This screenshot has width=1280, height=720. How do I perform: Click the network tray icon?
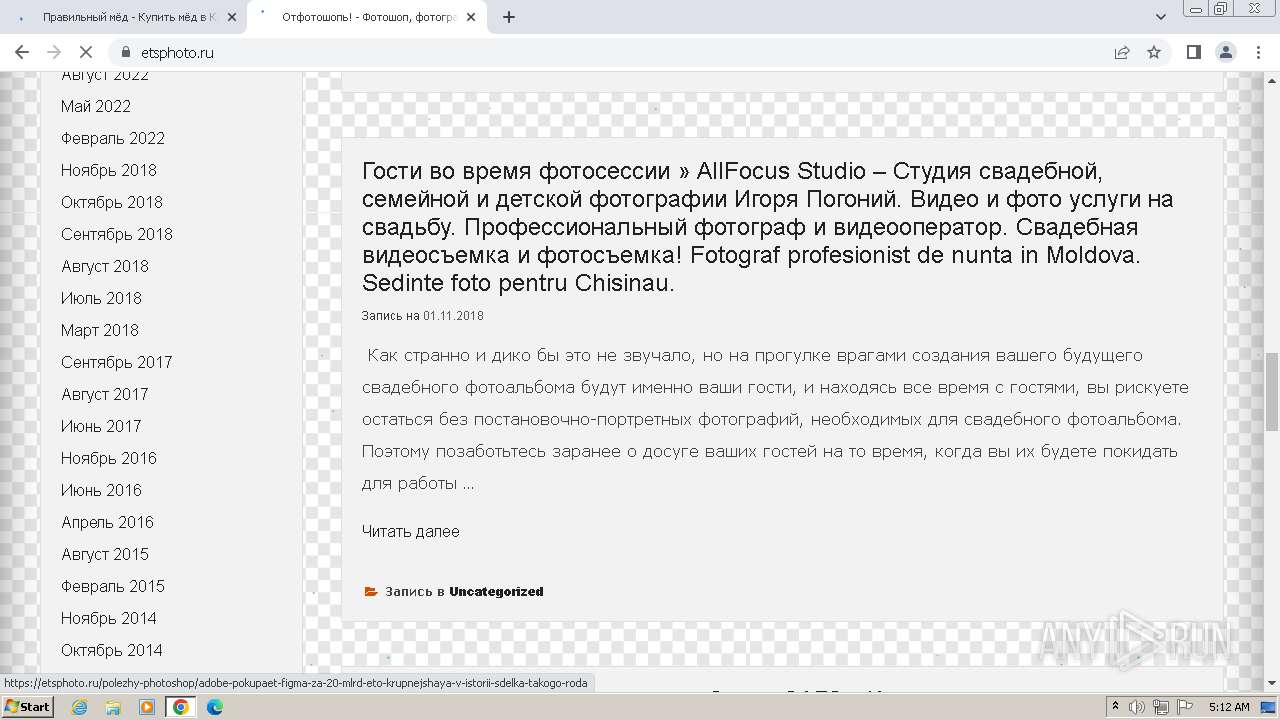pos(1161,707)
